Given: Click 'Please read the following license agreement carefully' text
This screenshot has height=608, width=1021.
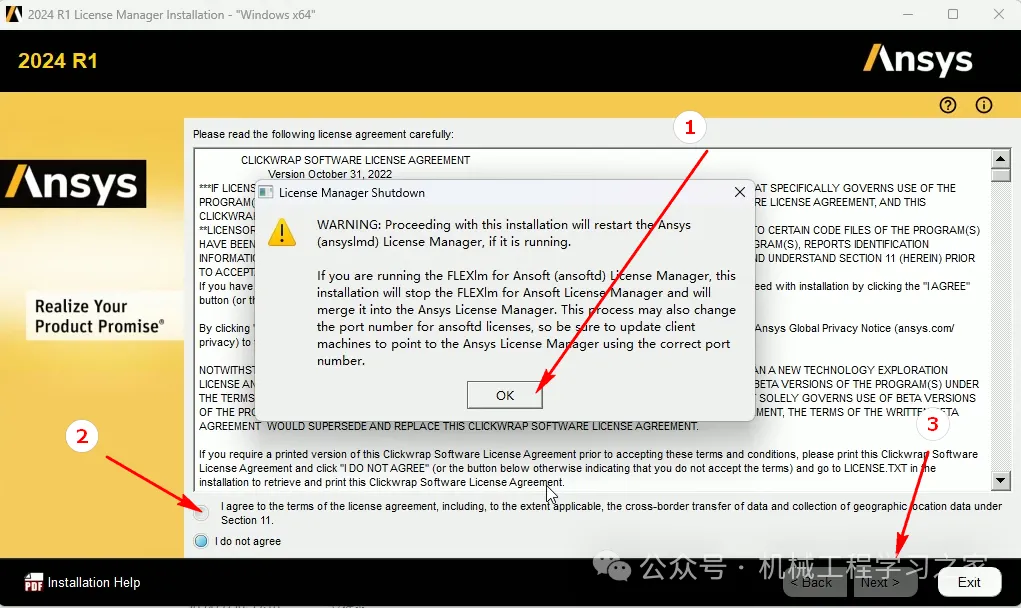Looking at the screenshot, I should point(324,134).
